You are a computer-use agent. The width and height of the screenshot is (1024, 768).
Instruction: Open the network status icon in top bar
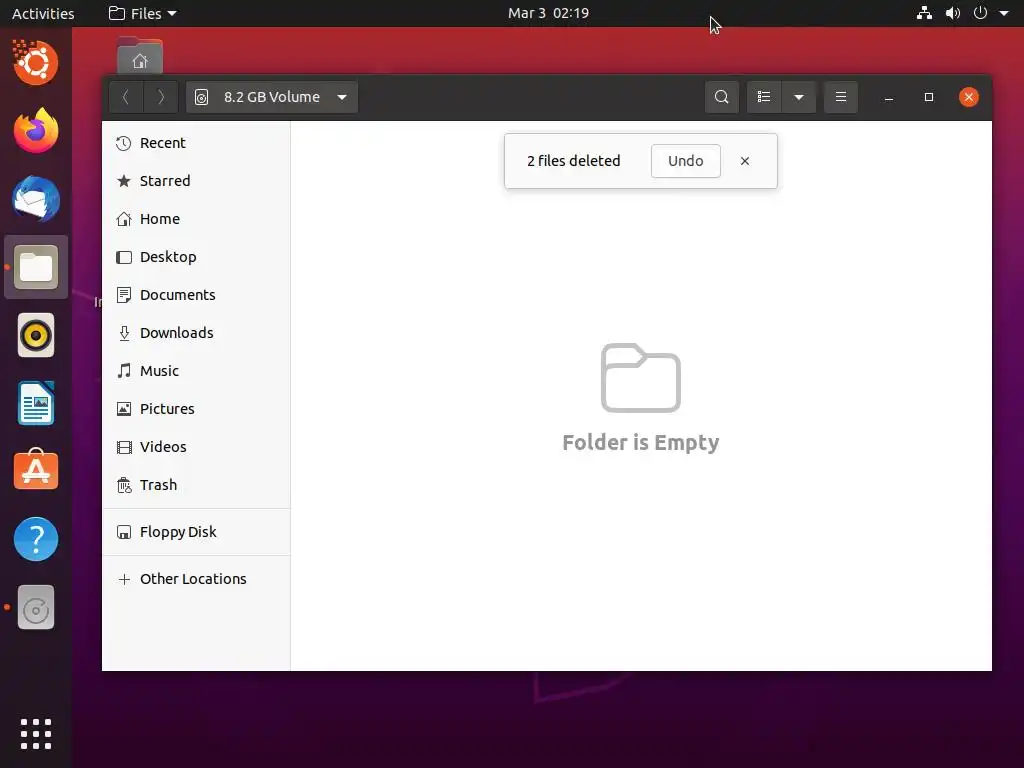tap(924, 13)
